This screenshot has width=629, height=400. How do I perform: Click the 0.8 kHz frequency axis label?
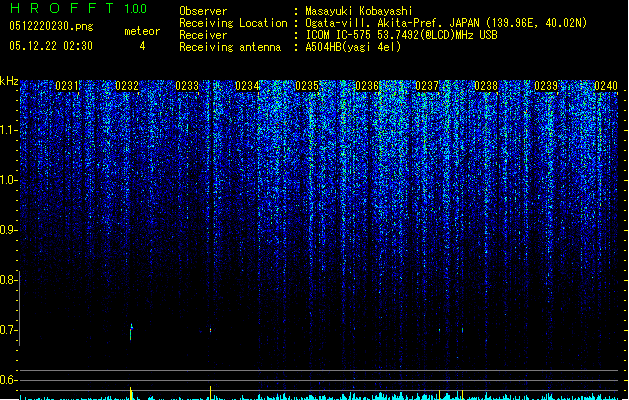tap(8, 280)
